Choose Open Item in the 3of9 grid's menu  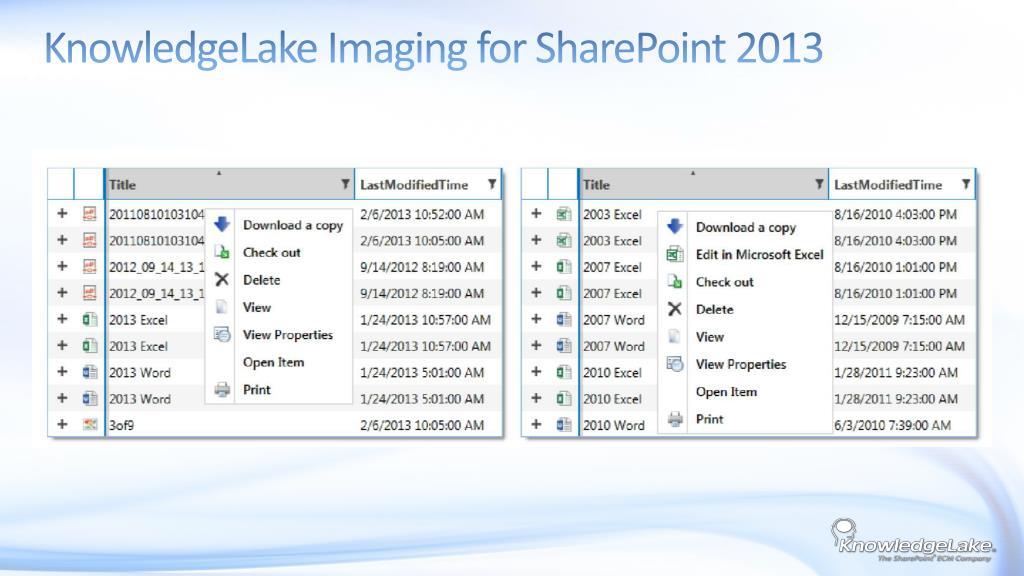[273, 362]
